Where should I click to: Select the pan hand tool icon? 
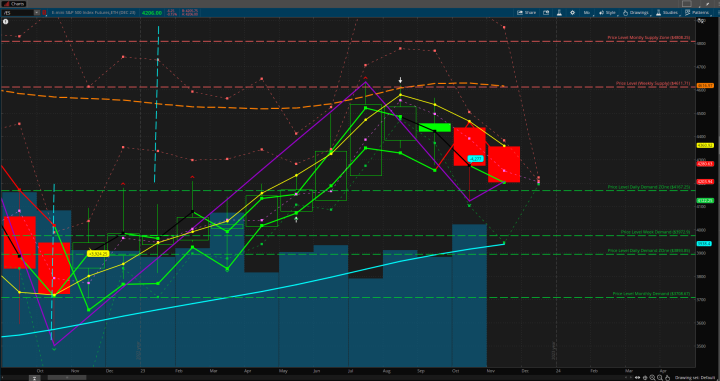tap(667, 377)
